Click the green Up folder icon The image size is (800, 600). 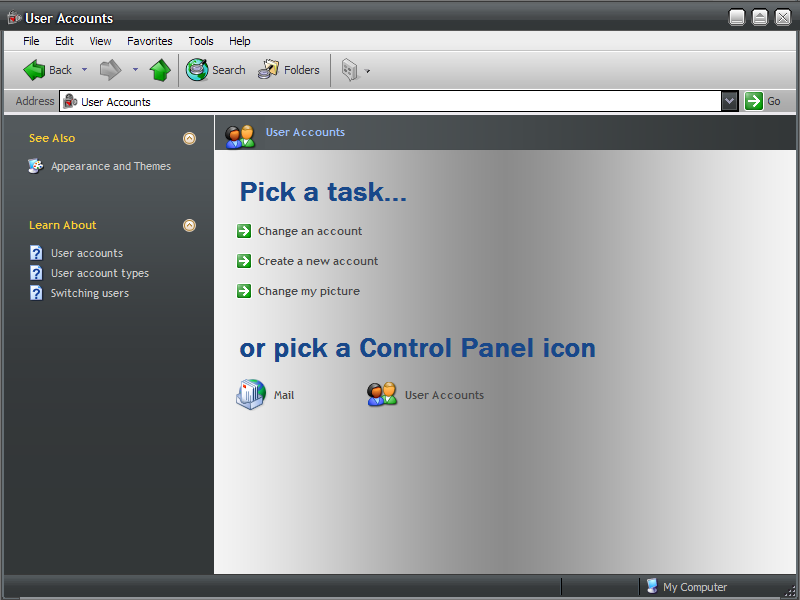(x=159, y=70)
